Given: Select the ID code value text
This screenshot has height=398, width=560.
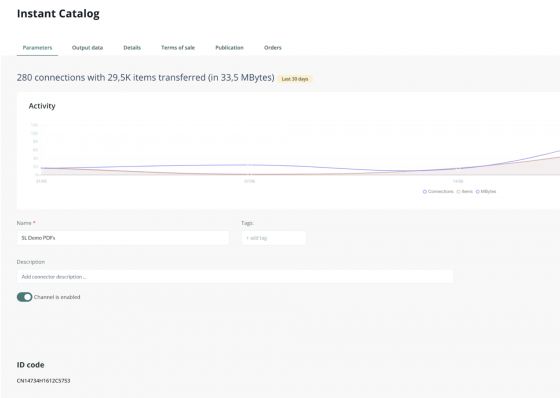Looking at the screenshot, I should tap(44, 381).
